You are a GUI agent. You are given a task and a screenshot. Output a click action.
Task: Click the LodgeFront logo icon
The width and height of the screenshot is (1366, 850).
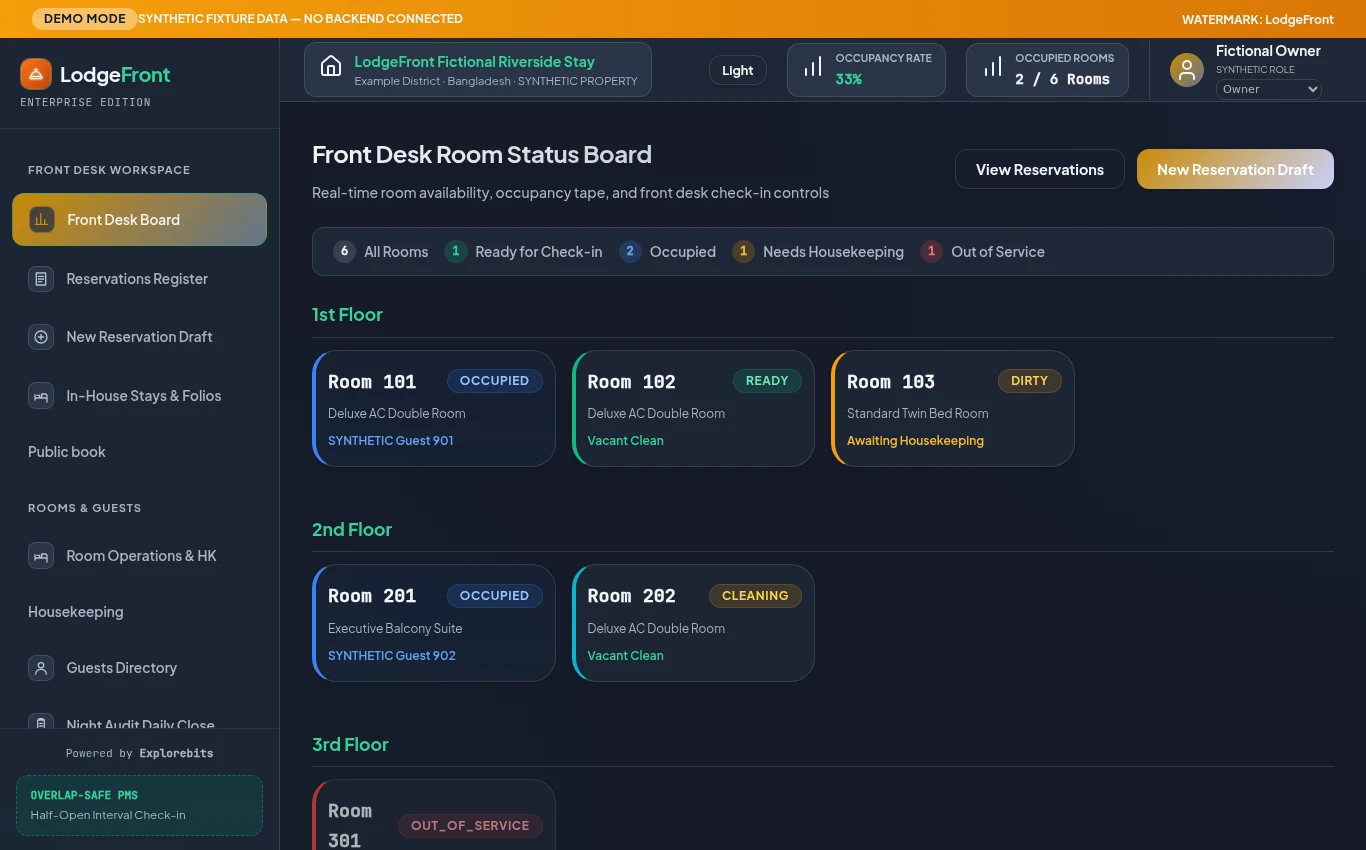(36, 74)
